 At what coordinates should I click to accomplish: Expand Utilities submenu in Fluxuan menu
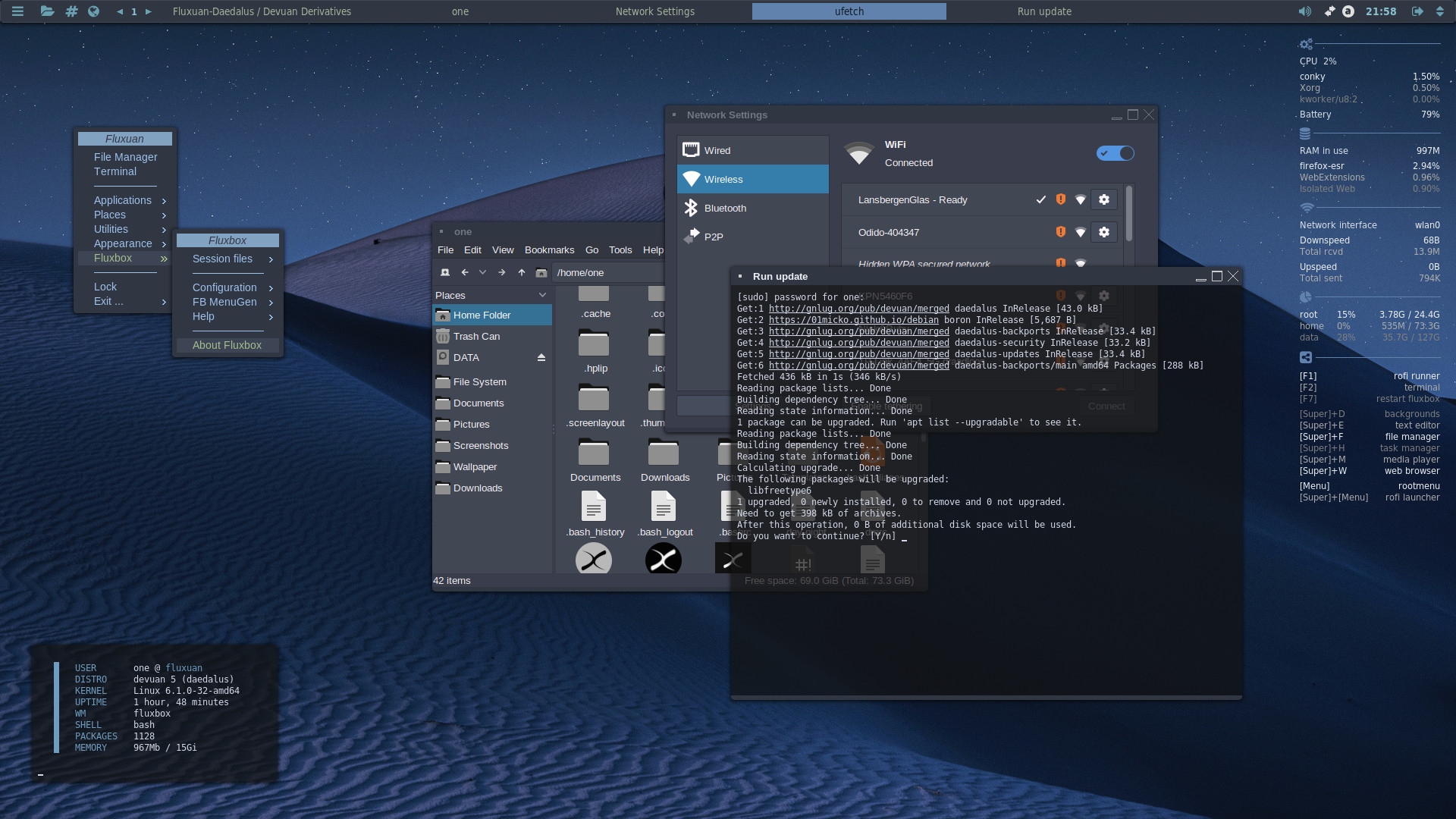(124, 229)
